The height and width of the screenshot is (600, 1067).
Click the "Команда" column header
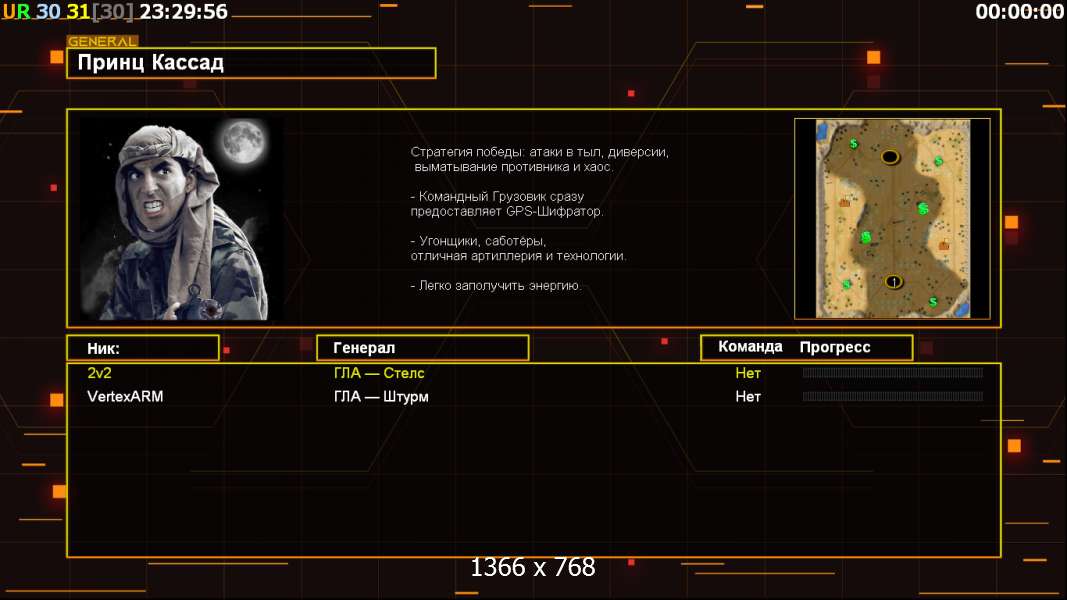(x=751, y=346)
